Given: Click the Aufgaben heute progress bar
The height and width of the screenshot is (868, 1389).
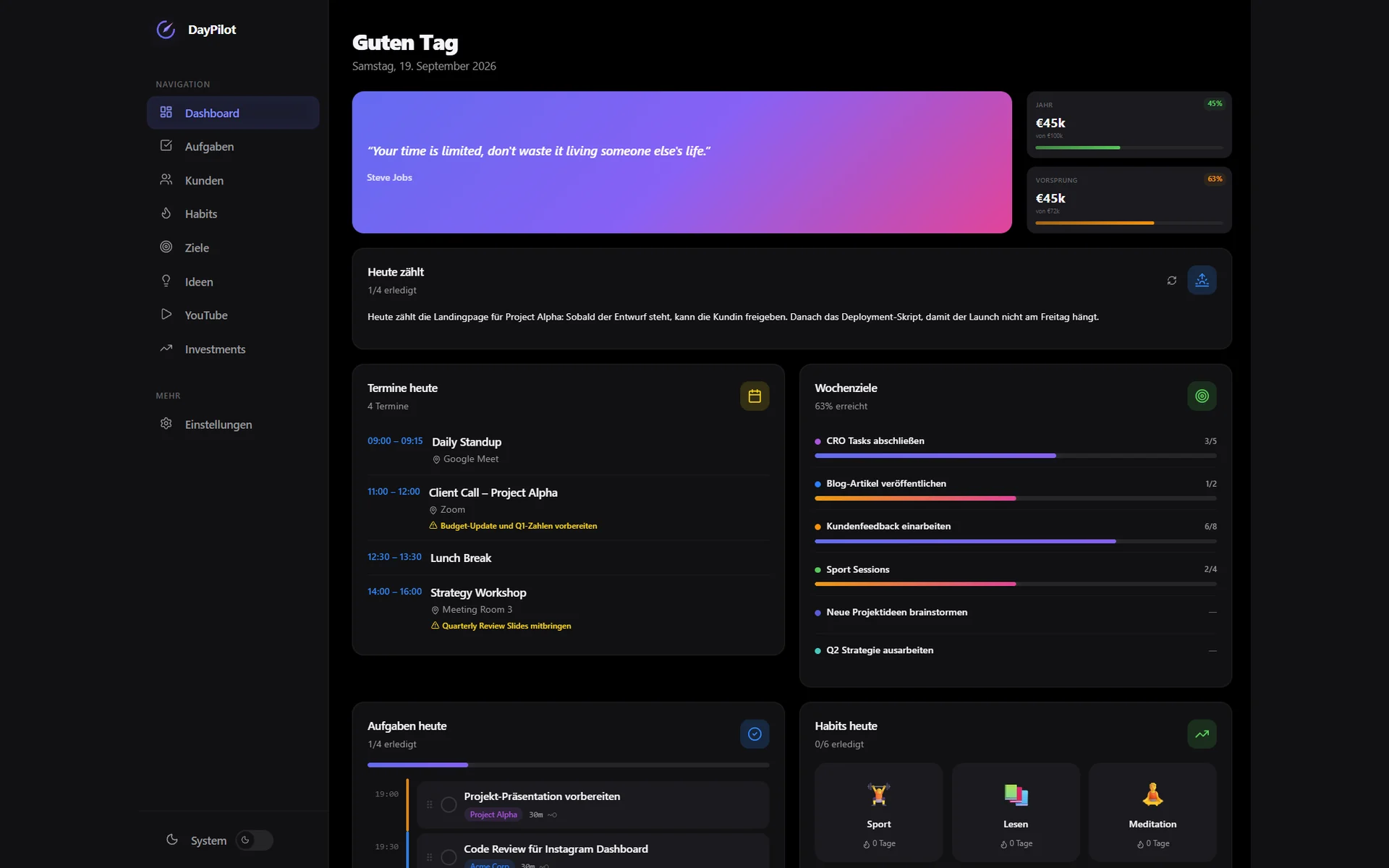Looking at the screenshot, I should click(x=568, y=765).
